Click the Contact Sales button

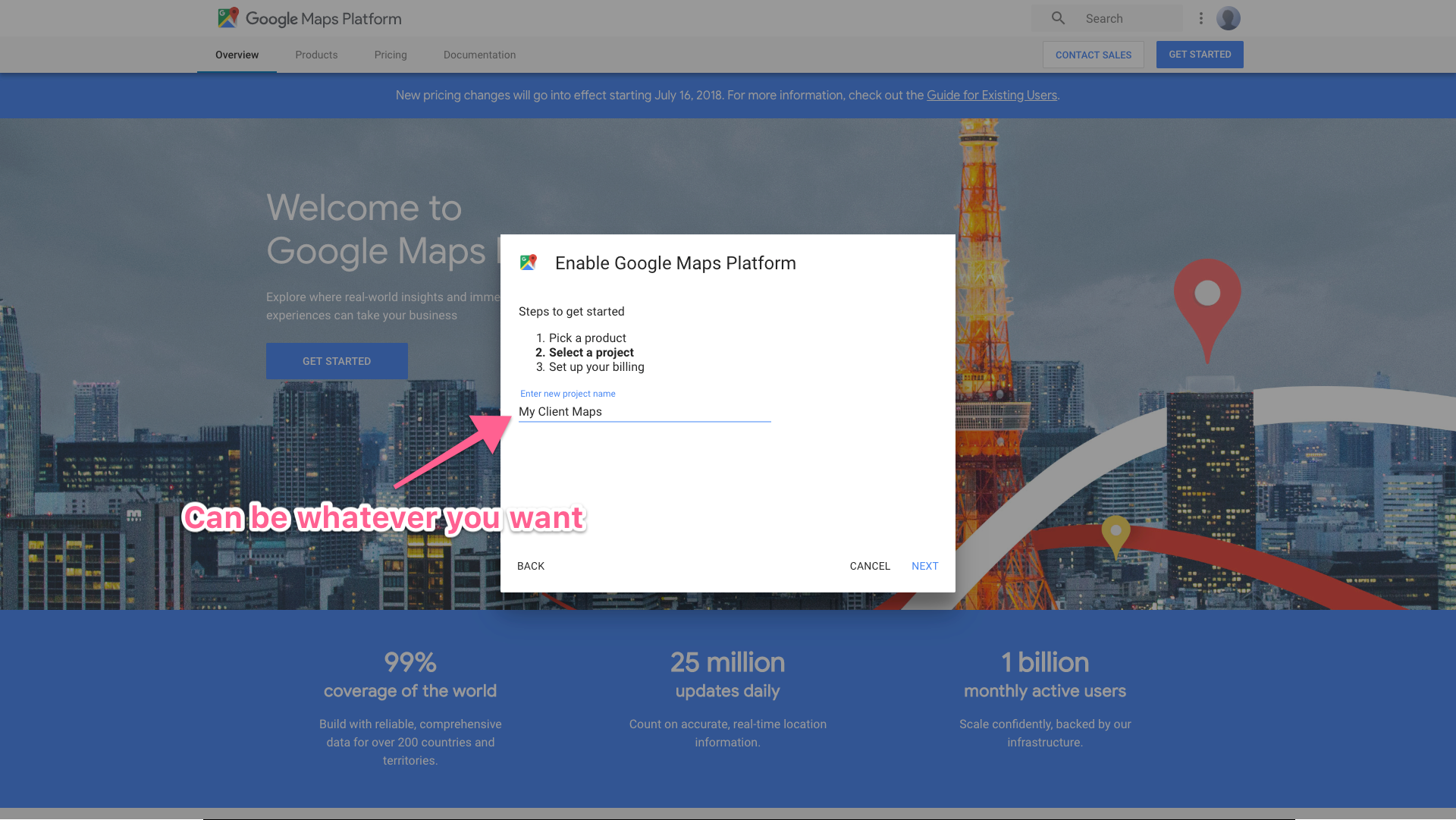click(1093, 55)
